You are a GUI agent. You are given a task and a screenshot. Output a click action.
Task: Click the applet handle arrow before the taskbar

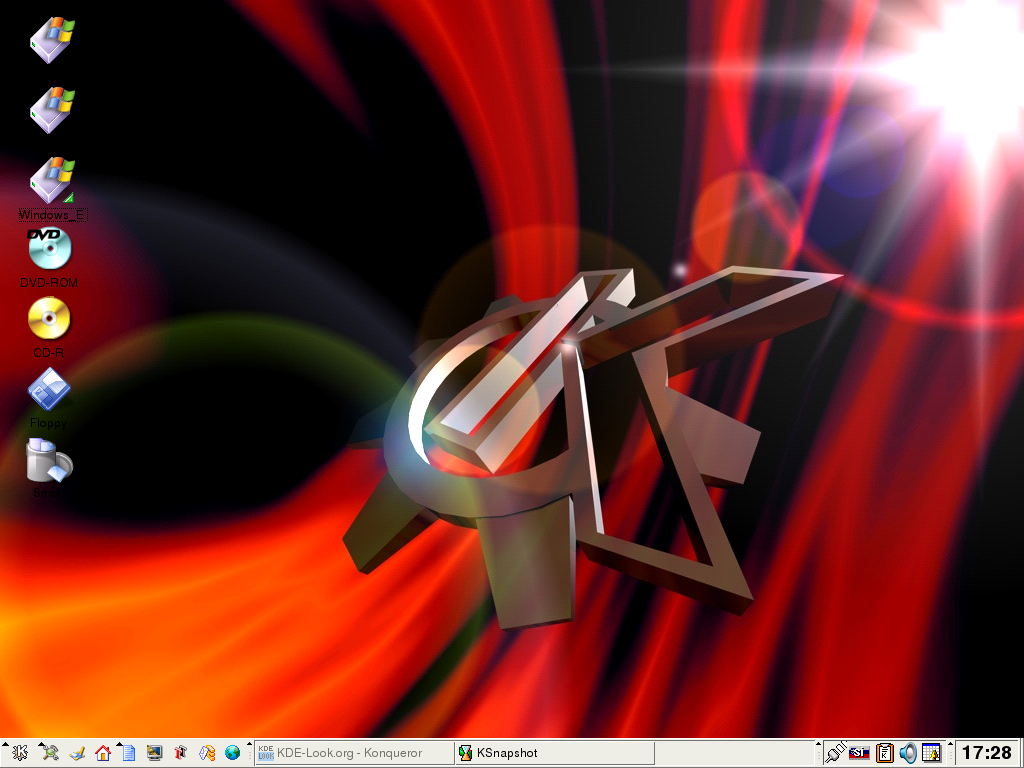click(249, 744)
